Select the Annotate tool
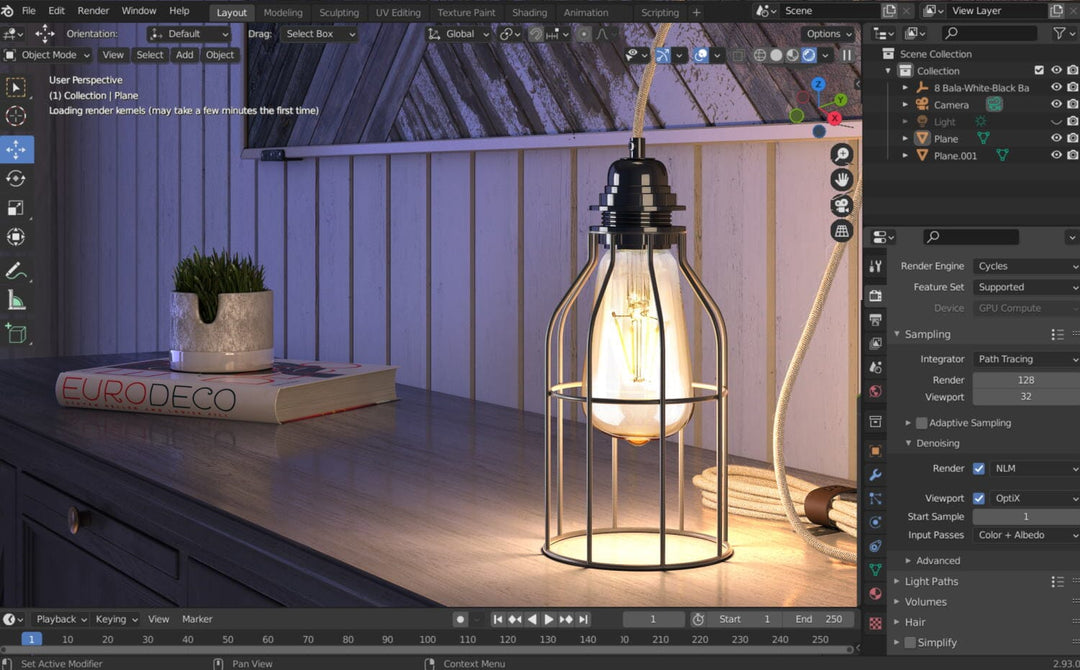The height and width of the screenshot is (670, 1080). (x=15, y=268)
